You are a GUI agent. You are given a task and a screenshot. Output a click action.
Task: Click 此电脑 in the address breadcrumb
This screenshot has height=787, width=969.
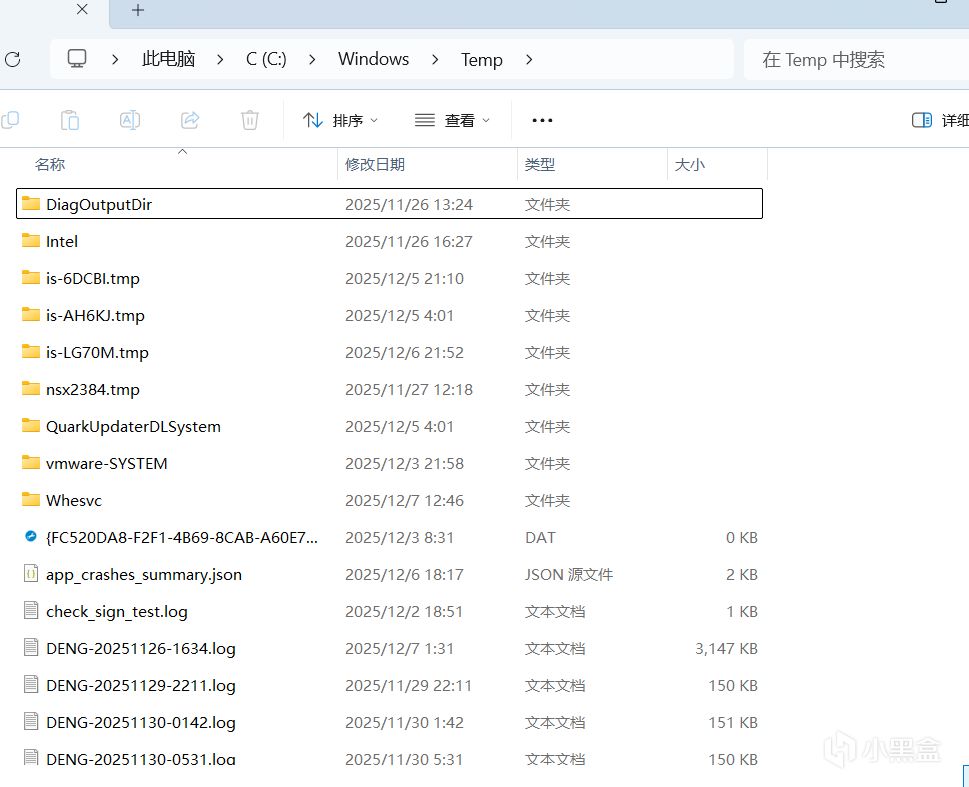click(x=169, y=59)
